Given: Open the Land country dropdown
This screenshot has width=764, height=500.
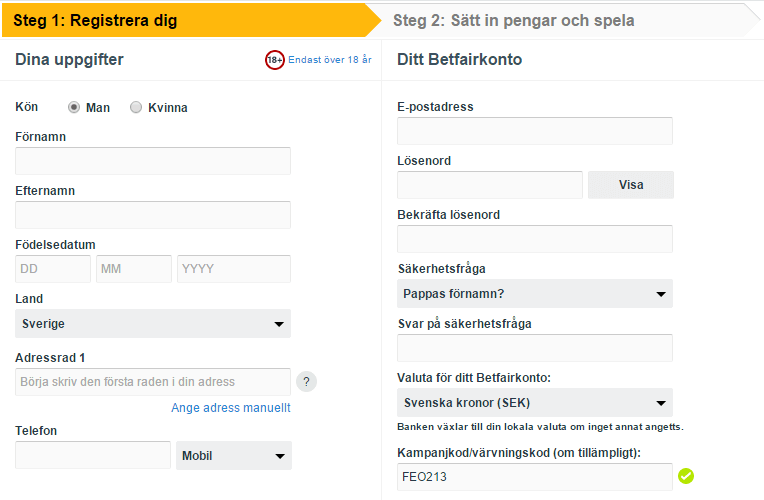Looking at the screenshot, I should [x=153, y=324].
